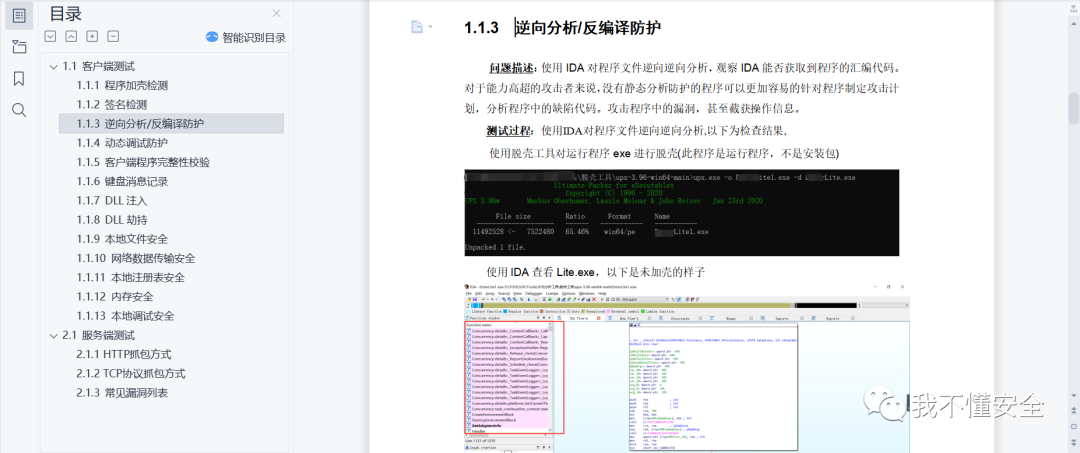Go to 1.1.13 本地调试安全
Screen dimensions: 1080x453
point(125,317)
